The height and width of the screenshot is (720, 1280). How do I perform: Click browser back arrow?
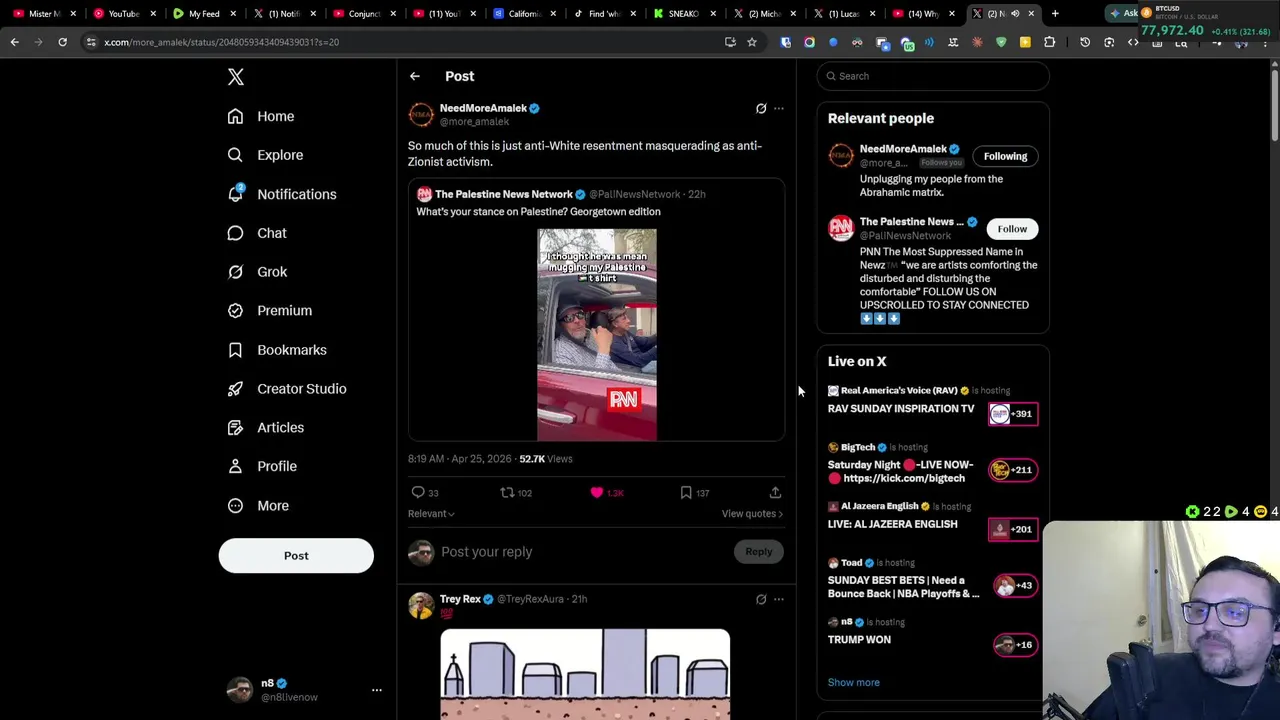[14, 42]
